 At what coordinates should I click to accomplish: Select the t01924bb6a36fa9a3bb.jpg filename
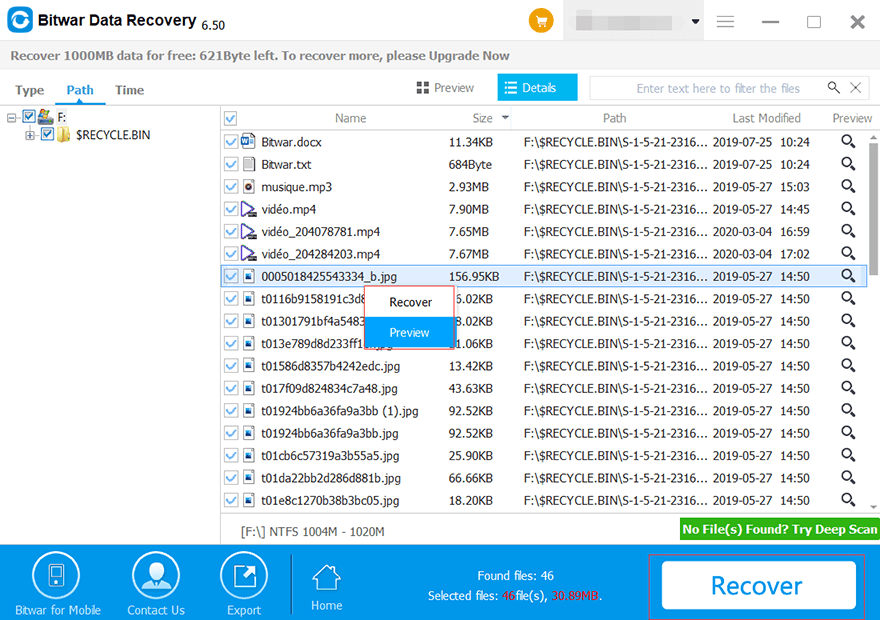coord(329,433)
